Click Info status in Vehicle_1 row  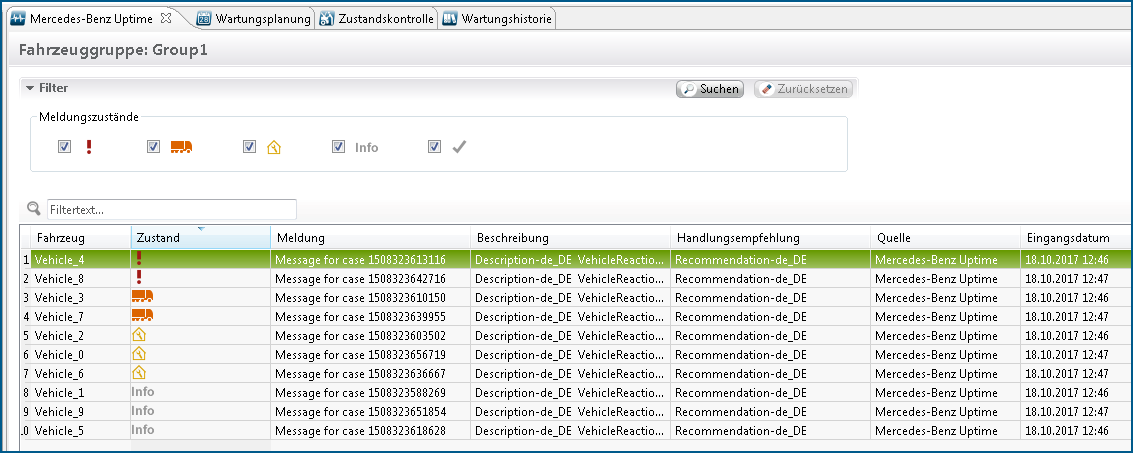[142, 392]
